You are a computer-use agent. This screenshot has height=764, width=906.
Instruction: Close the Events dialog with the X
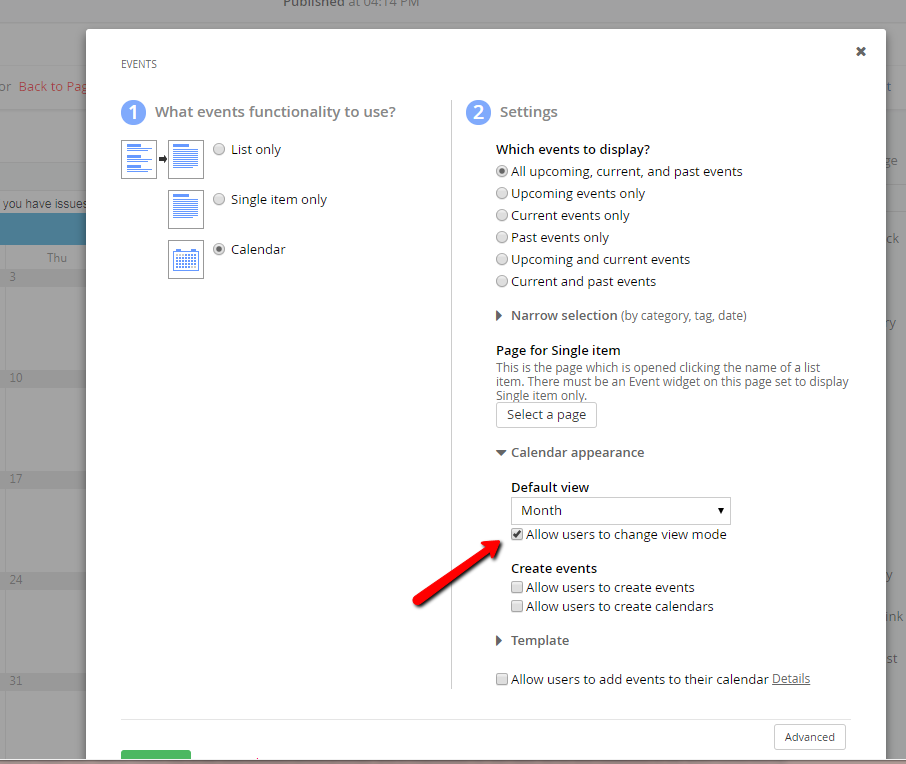click(861, 51)
